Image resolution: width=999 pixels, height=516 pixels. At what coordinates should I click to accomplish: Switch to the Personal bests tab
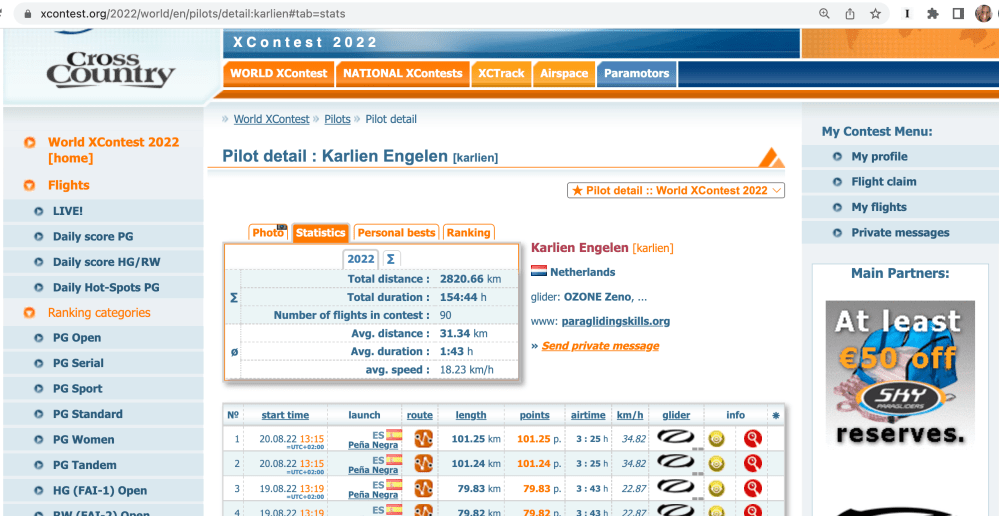(396, 233)
